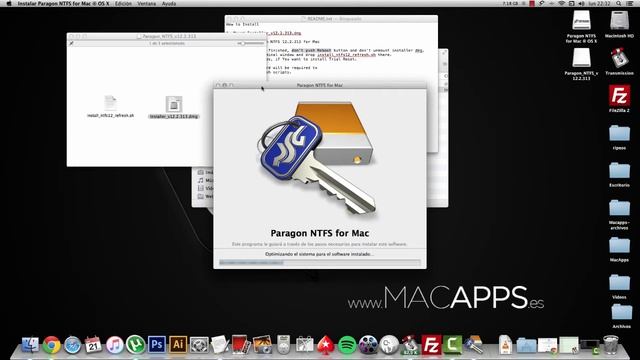Open the Ventana menu
This screenshot has height=360, width=640.
click(147, 3)
